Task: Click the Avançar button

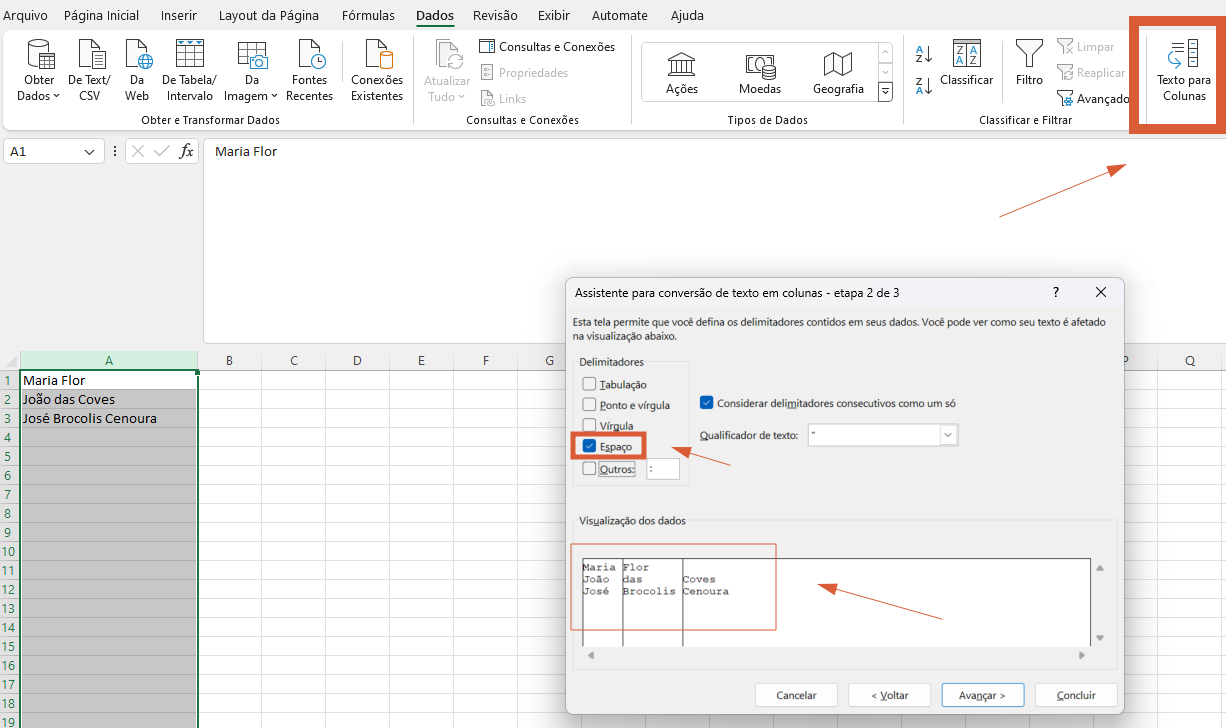Action: click(981, 695)
